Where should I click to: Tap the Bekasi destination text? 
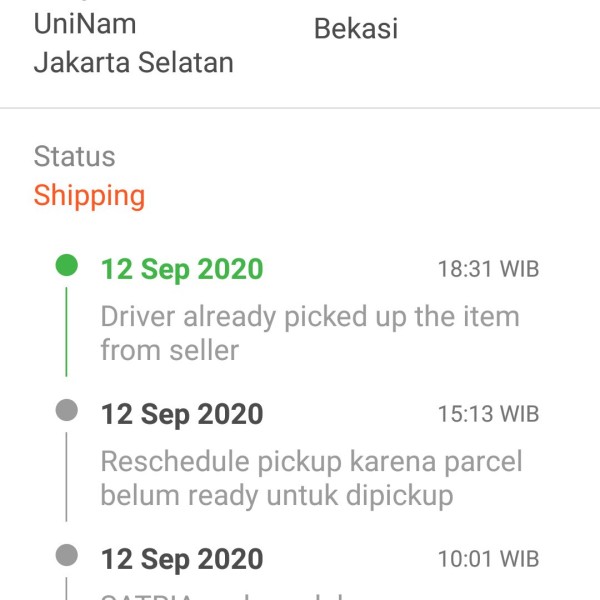[x=356, y=29]
